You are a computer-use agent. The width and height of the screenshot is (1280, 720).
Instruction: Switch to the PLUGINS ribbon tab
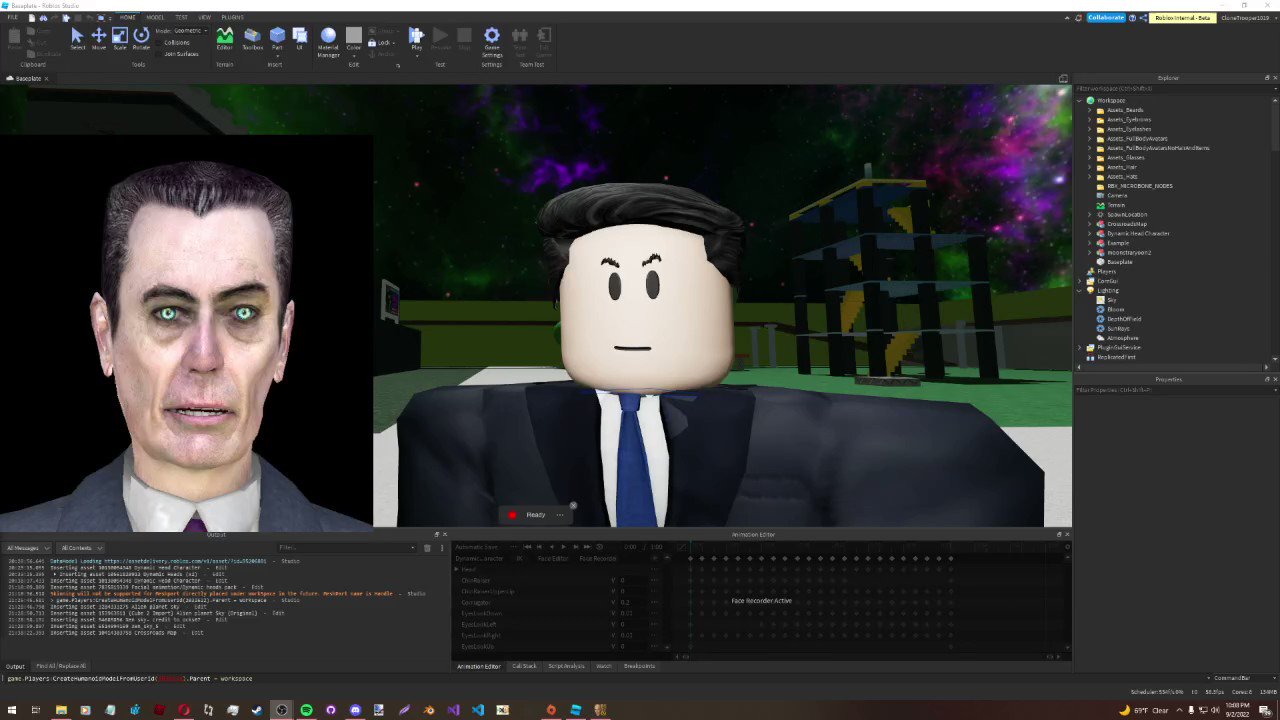tap(232, 17)
